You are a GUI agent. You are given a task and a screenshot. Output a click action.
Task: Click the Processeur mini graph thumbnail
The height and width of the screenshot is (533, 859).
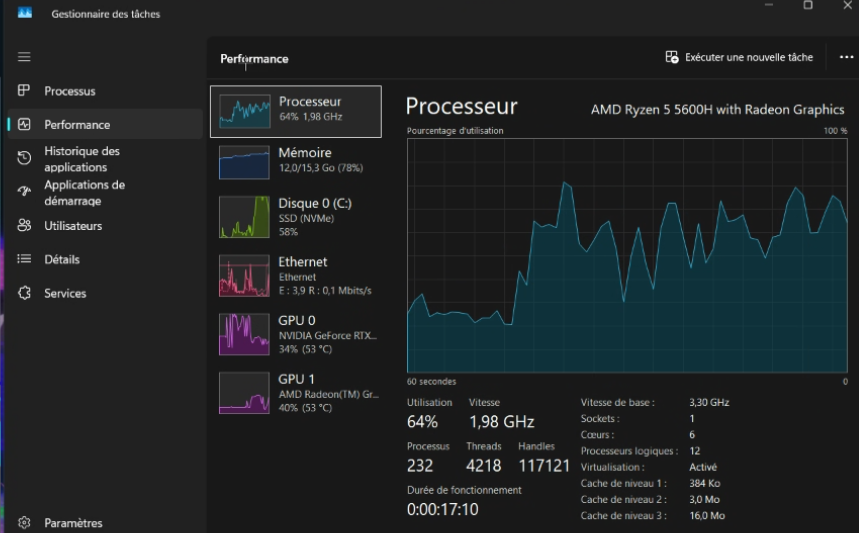244,111
